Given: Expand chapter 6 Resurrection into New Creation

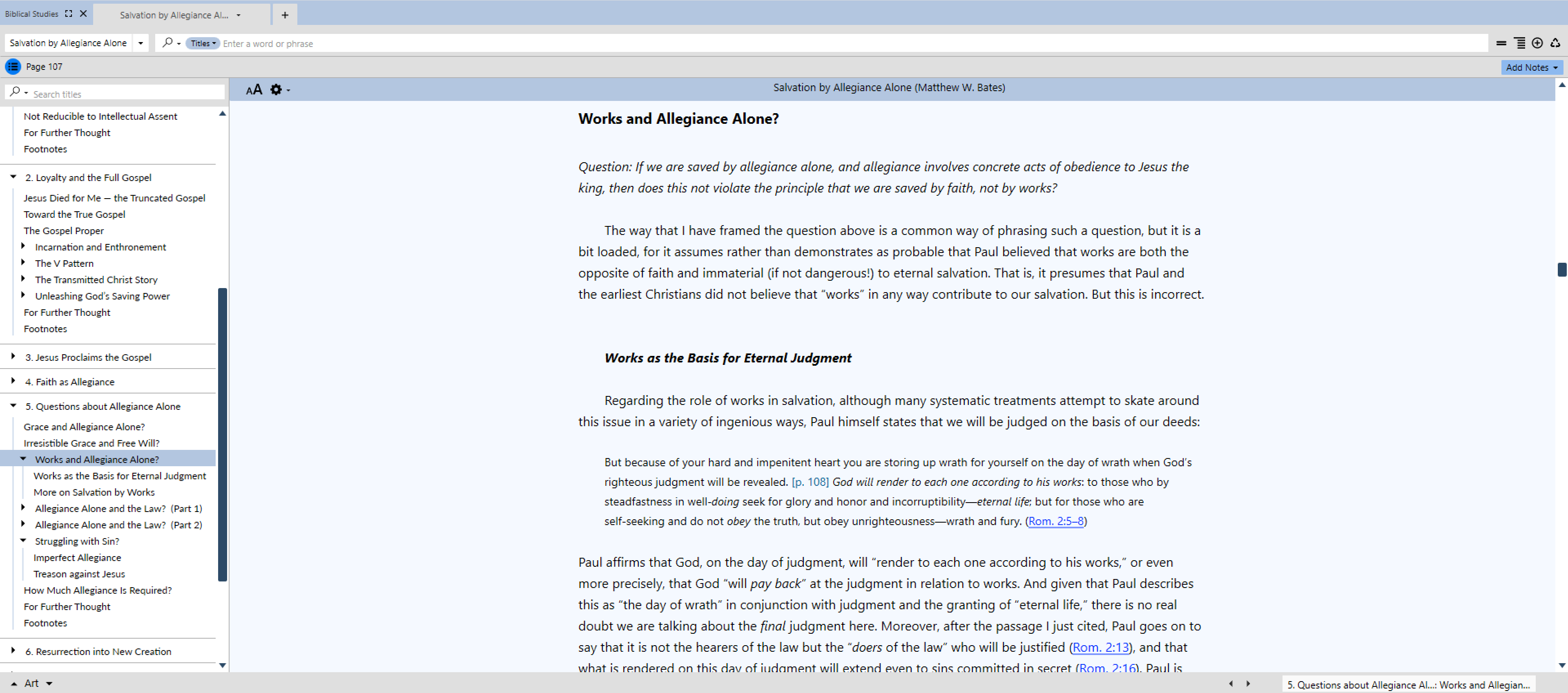Looking at the screenshot, I should coord(13,651).
